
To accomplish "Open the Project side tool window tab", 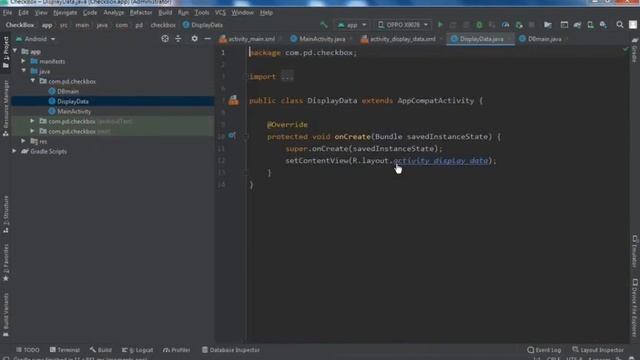I will [x=6, y=52].
